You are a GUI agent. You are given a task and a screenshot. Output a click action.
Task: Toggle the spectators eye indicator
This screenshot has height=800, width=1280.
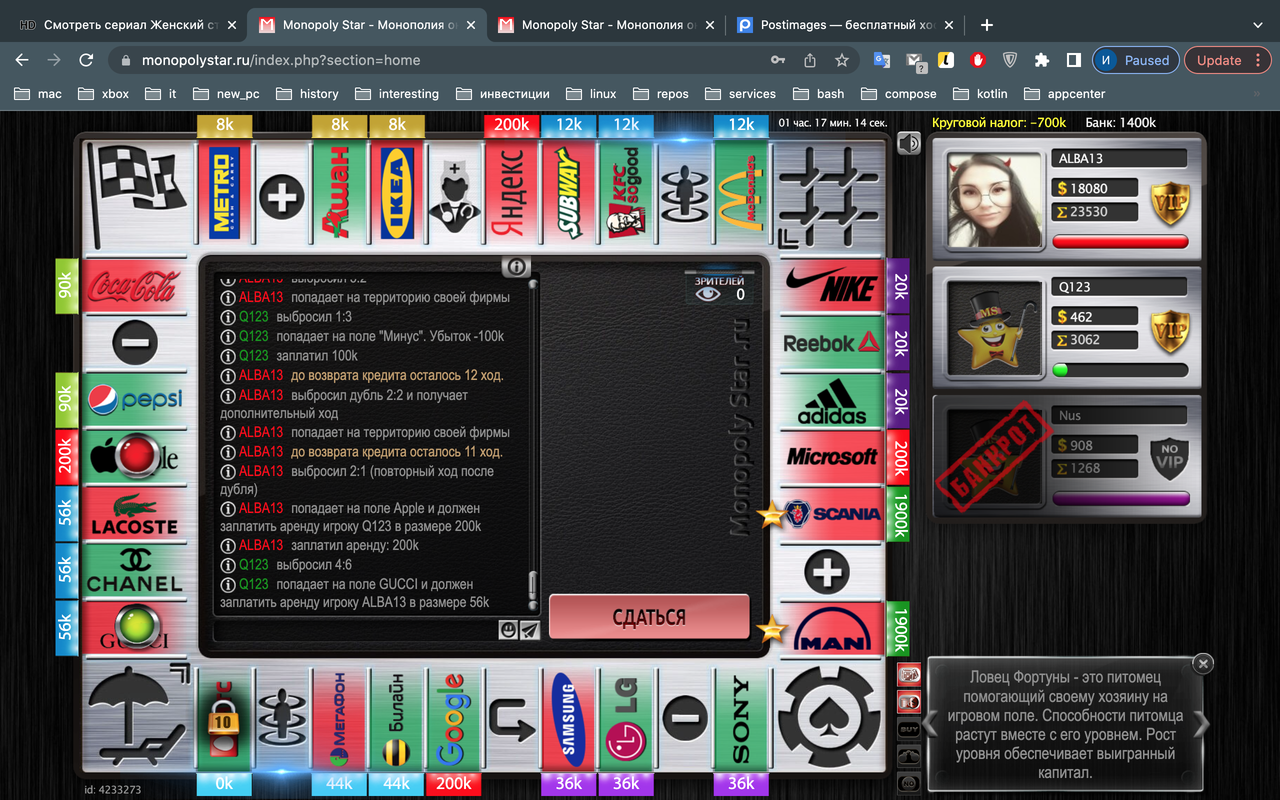pos(708,294)
